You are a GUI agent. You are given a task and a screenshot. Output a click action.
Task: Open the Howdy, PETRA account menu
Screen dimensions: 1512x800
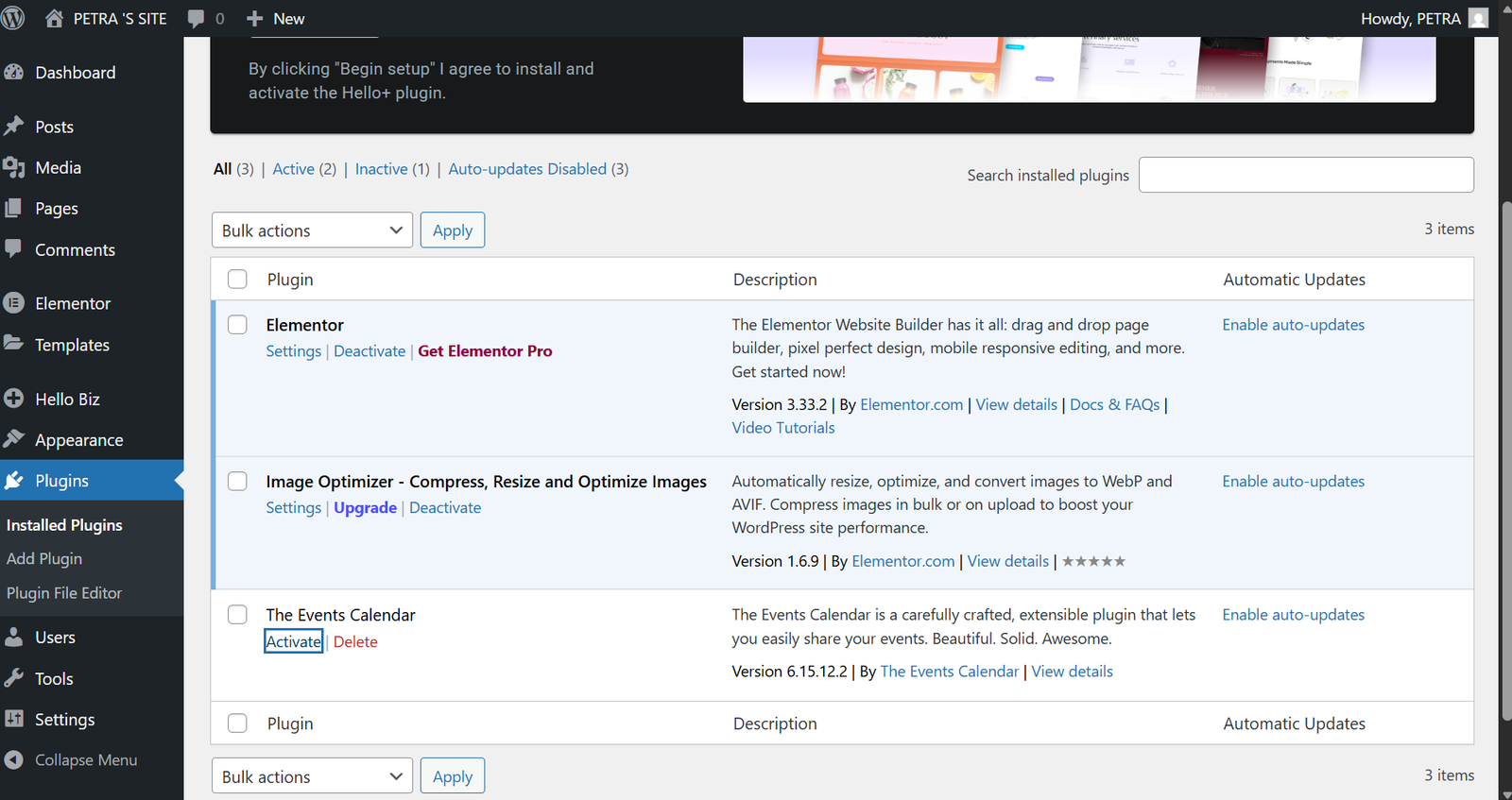coord(1423,19)
